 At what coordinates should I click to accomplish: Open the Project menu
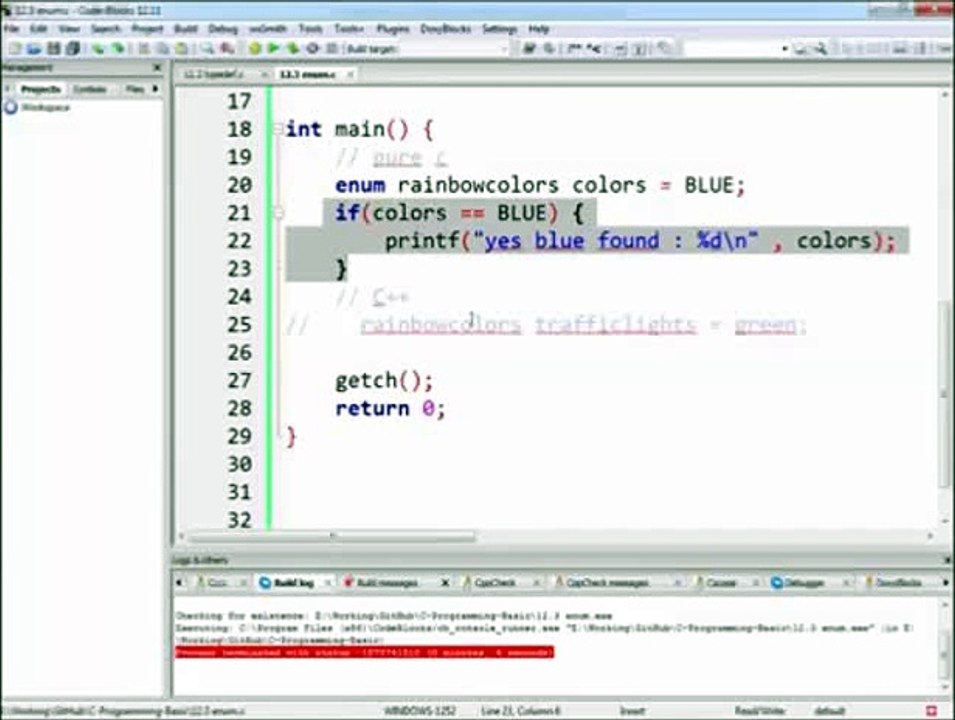click(147, 29)
